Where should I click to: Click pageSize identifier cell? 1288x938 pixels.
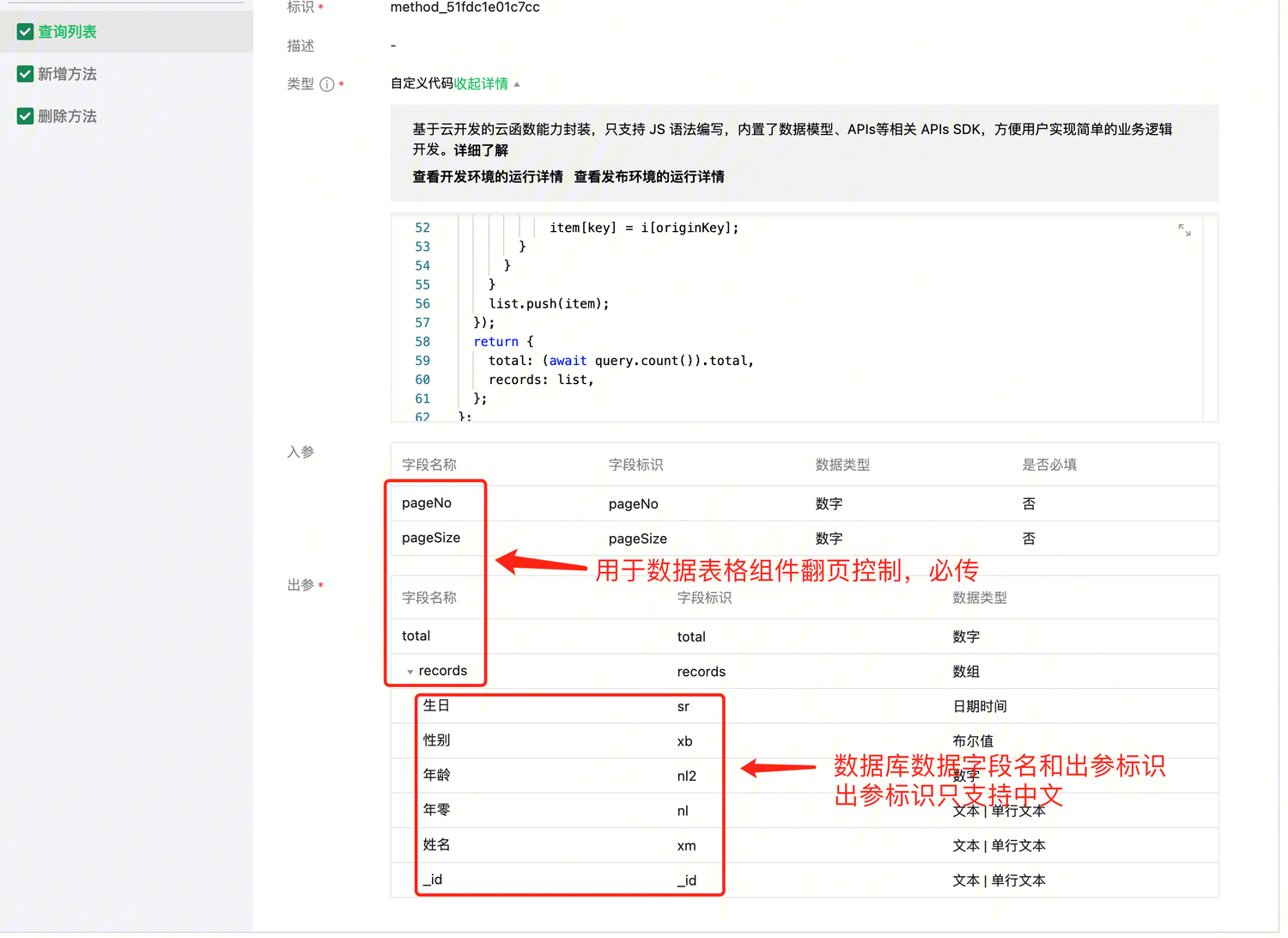pyautogui.click(x=638, y=539)
